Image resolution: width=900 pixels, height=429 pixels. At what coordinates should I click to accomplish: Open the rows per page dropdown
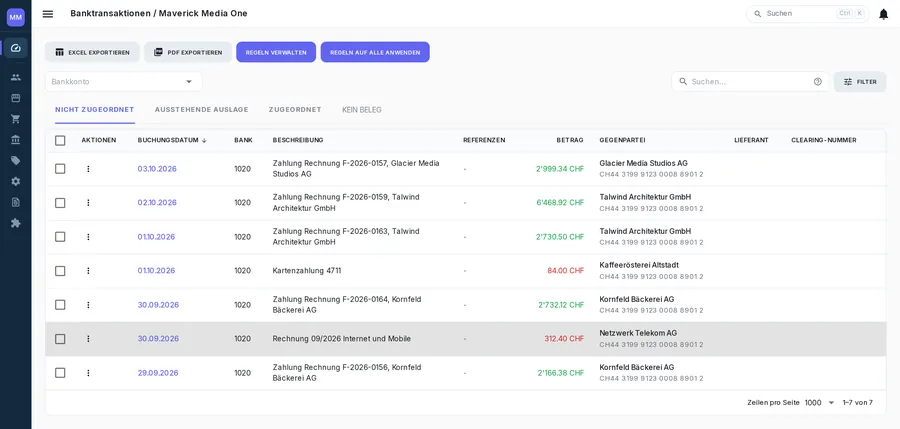pos(820,403)
